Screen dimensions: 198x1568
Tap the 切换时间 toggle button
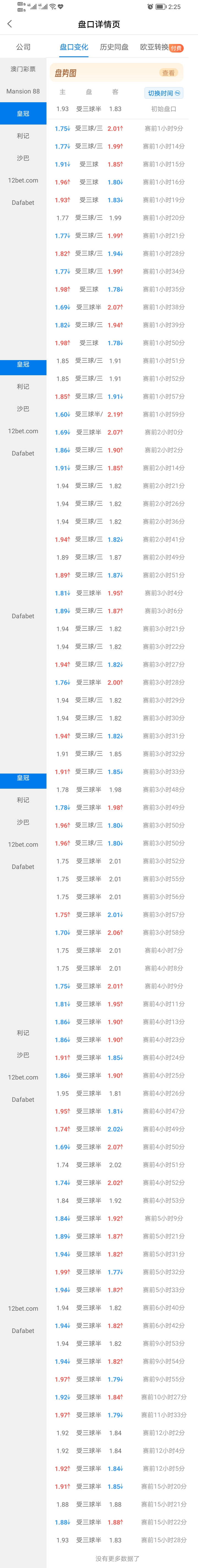click(164, 93)
